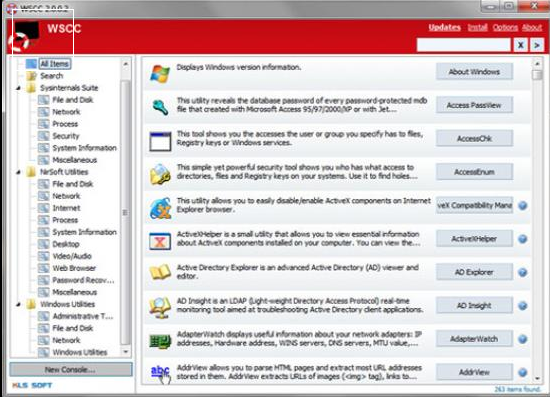Collapse the Windows Utilities tree node
Screen dimensions: 550x397
(18, 304)
